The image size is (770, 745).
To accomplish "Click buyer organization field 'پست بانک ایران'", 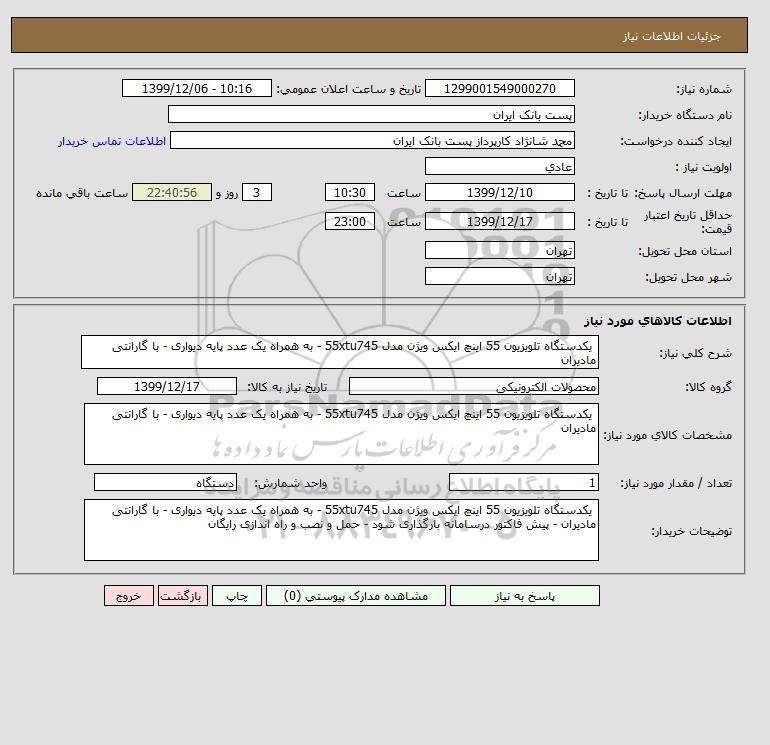I will tap(371, 114).
